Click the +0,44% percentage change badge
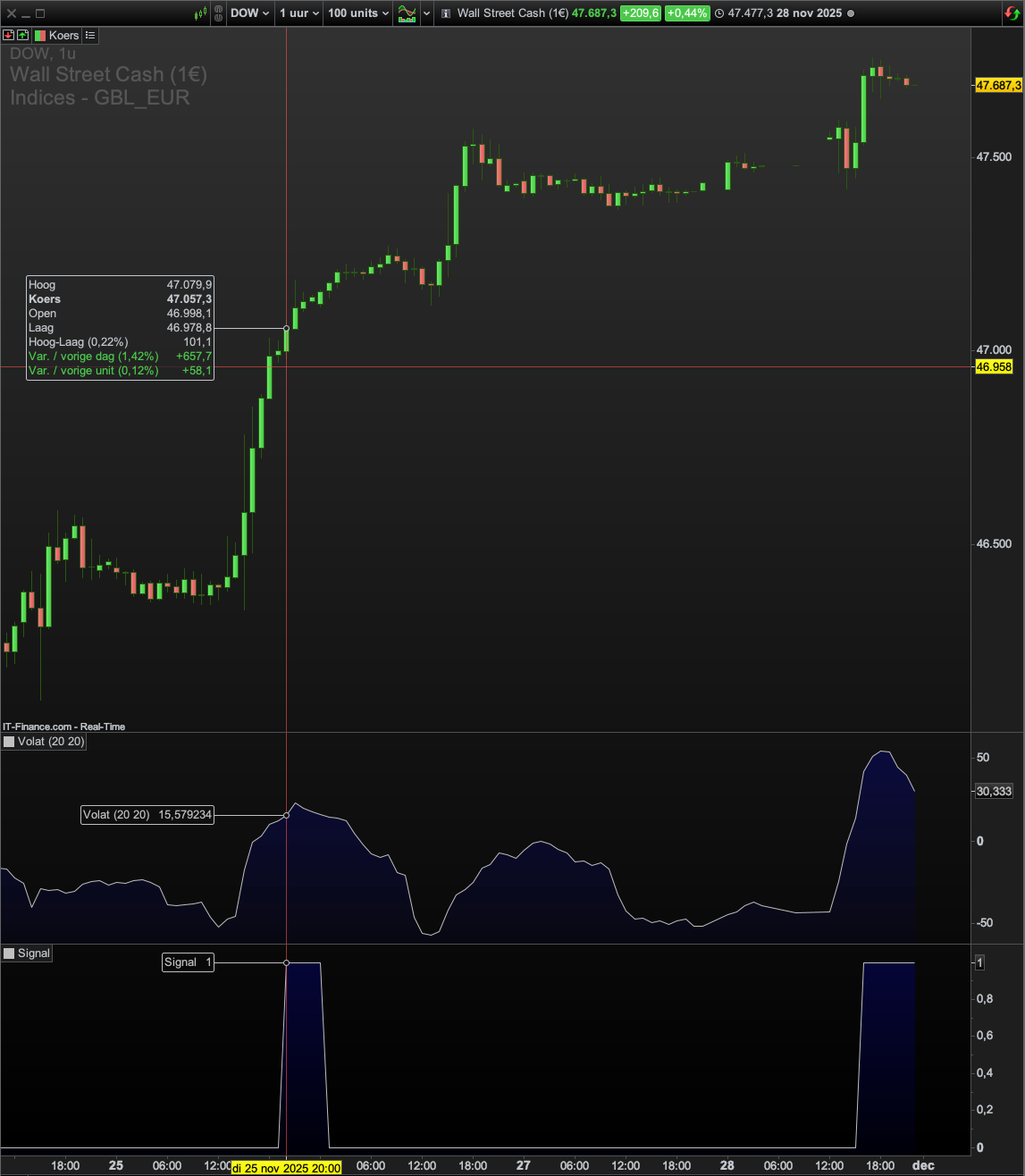 click(687, 13)
